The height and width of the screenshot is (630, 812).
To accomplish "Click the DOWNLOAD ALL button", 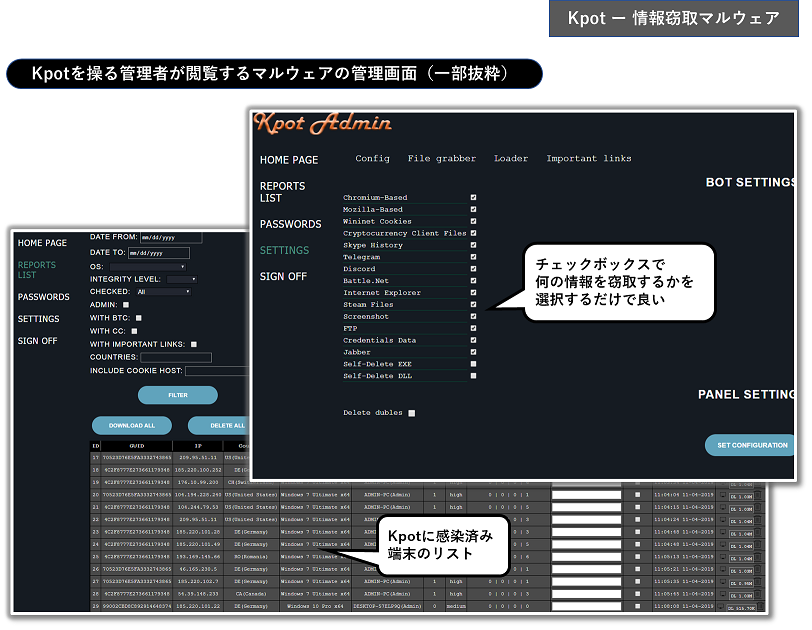I will pyautogui.click(x=132, y=426).
